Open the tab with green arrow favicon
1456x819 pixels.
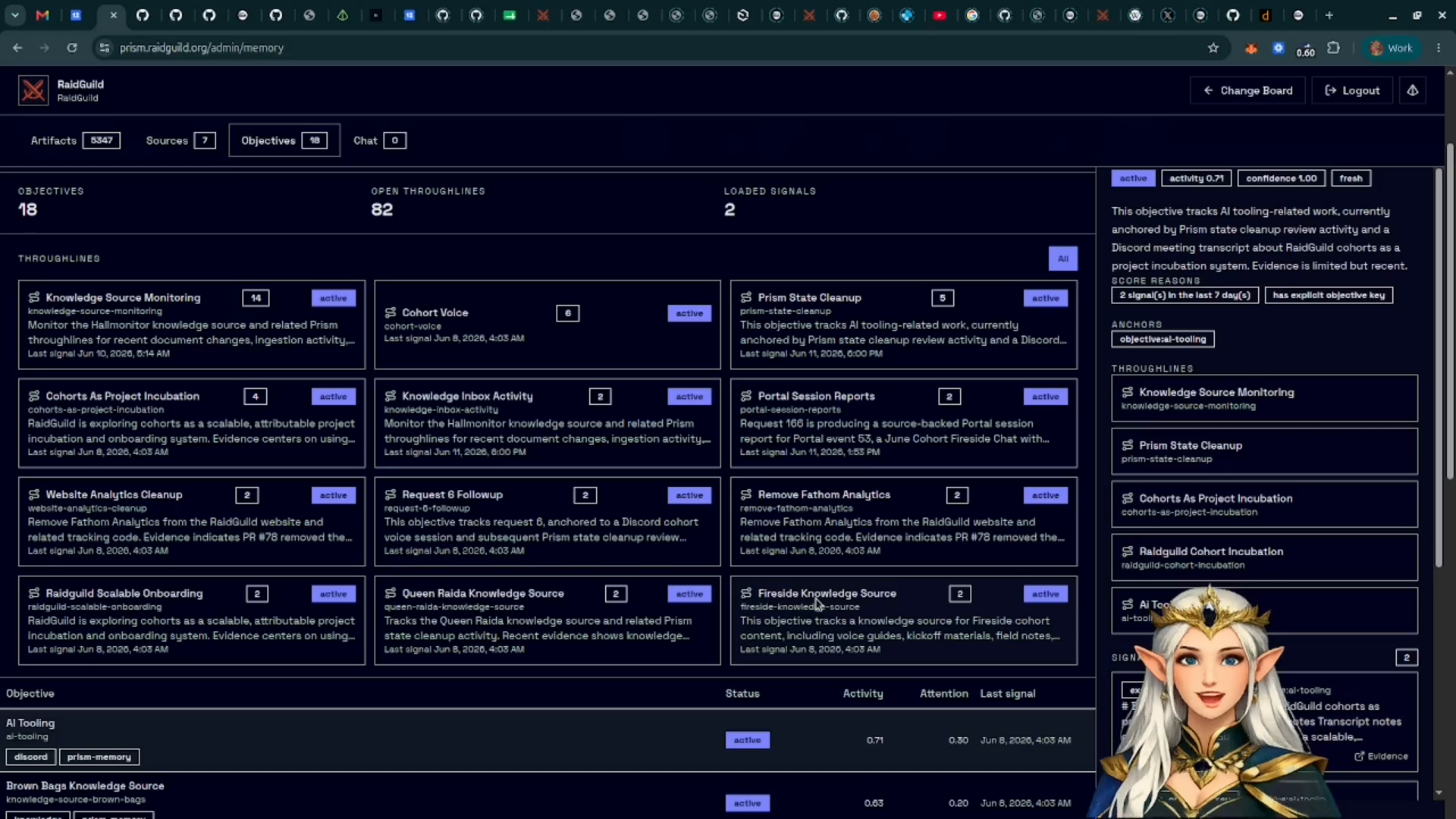coord(510,15)
